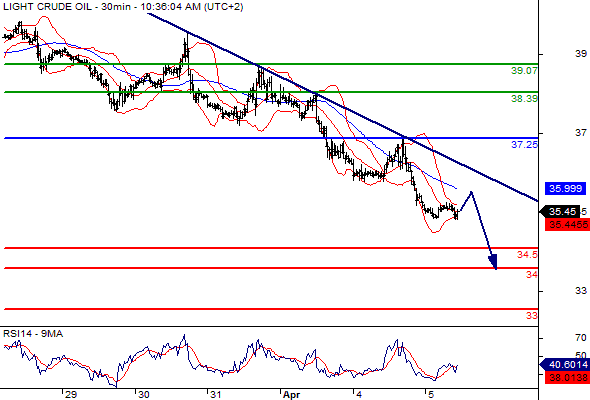Image resolution: width=590 pixels, height=400 pixels.
Task: Click the 29 date axis label
Action: pos(71,395)
